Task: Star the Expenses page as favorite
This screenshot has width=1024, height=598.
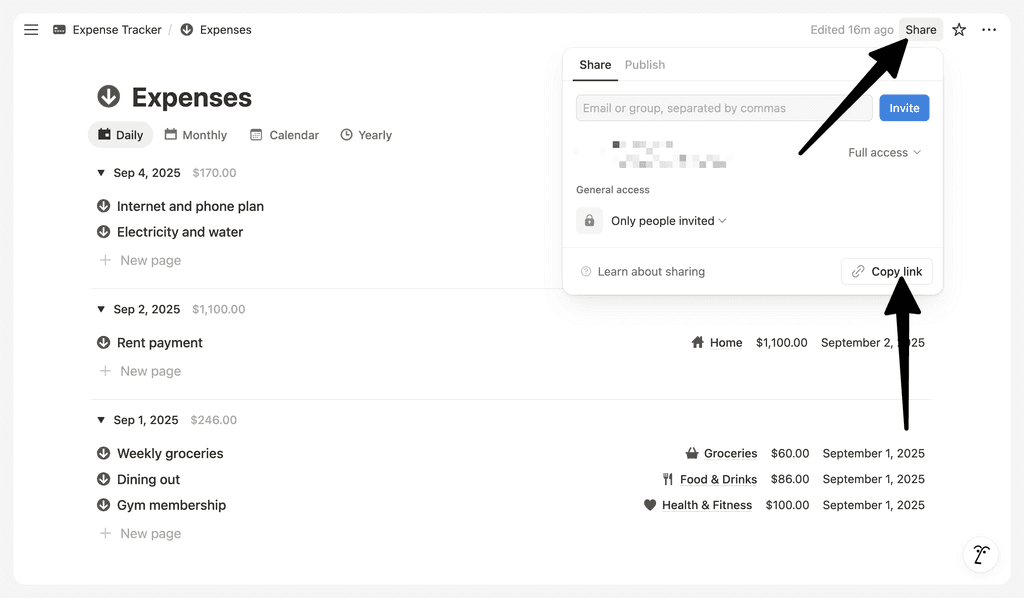Action: [958, 29]
